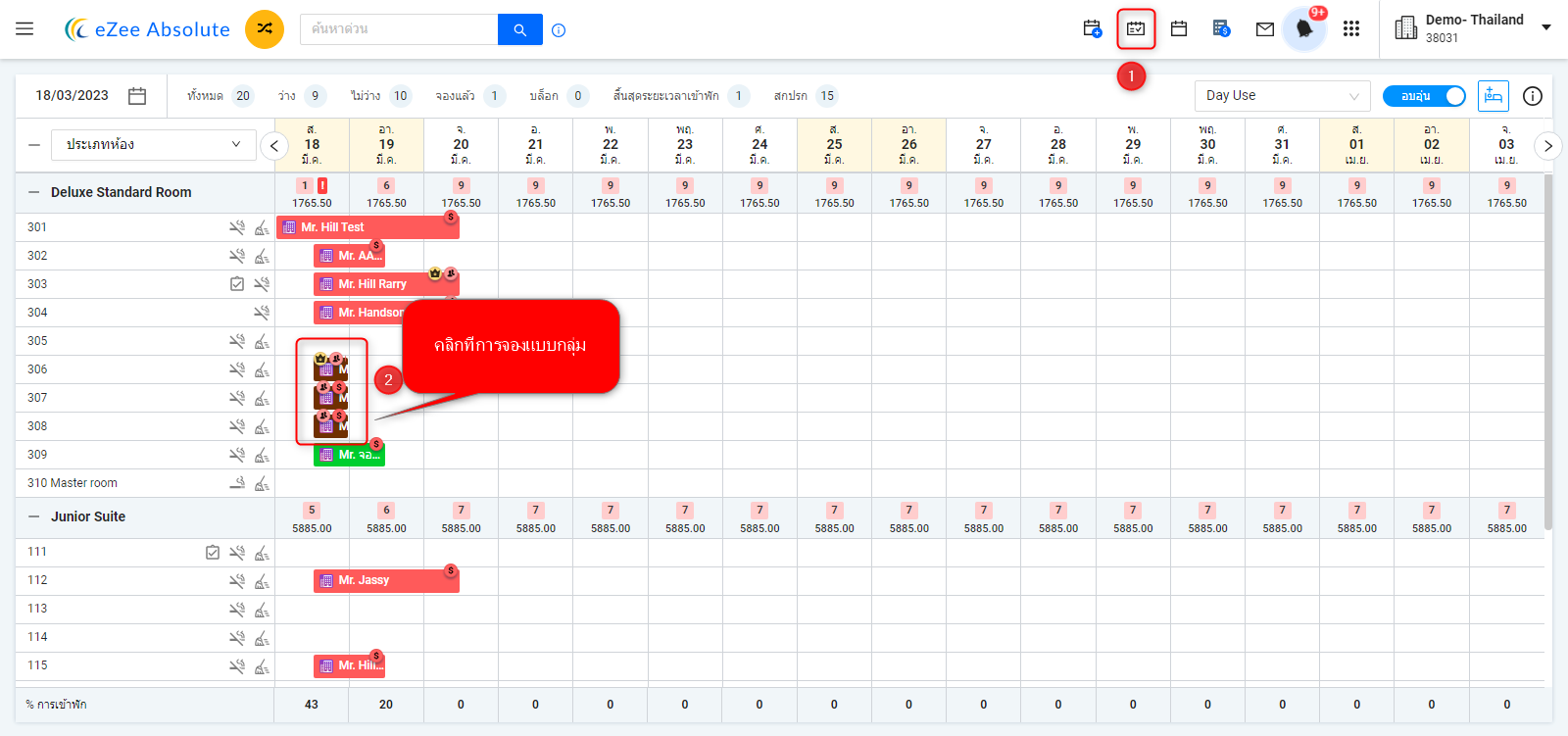The image size is (1568, 736).
Task: Click the info icon next to add-bed
Action: pos(1533,96)
